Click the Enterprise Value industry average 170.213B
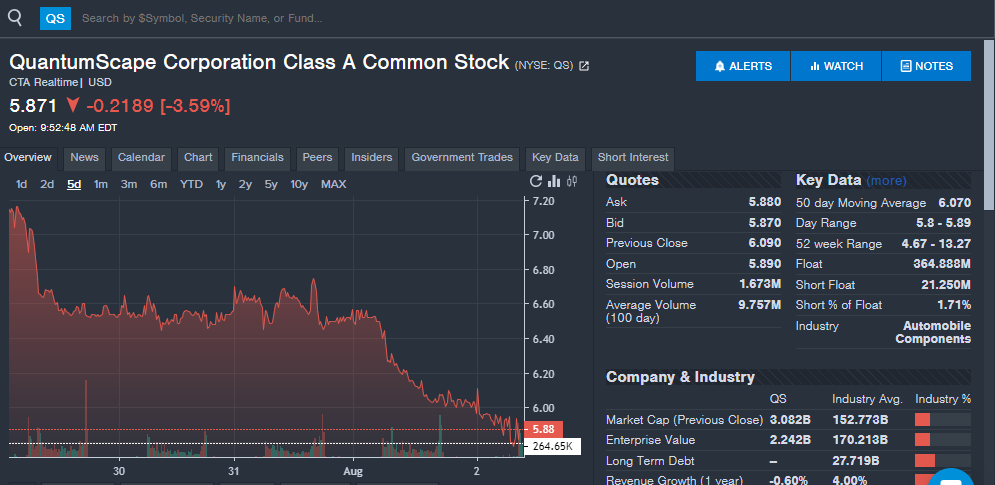 pyautogui.click(x=860, y=440)
